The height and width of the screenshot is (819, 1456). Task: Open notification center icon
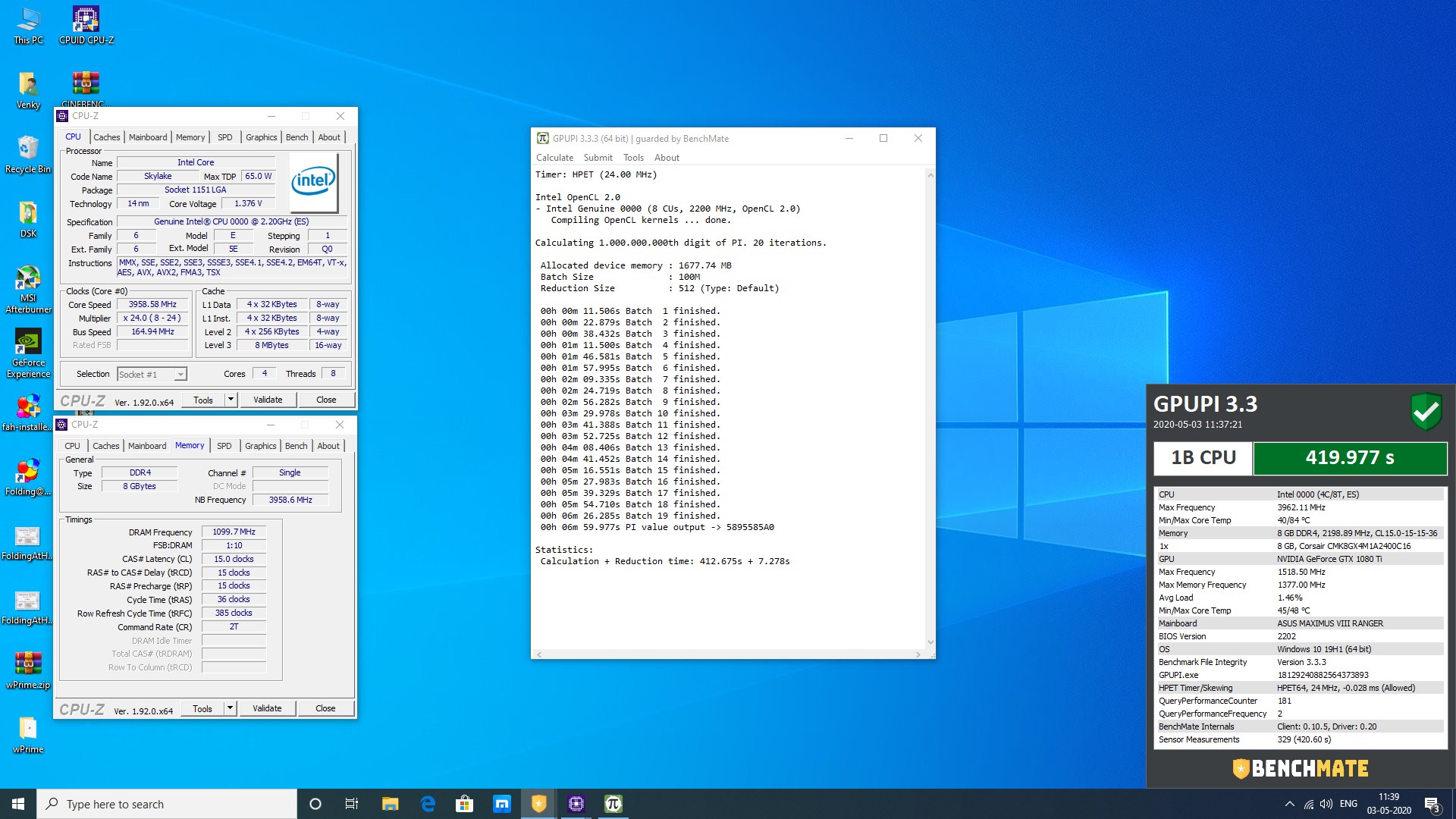[1432, 804]
